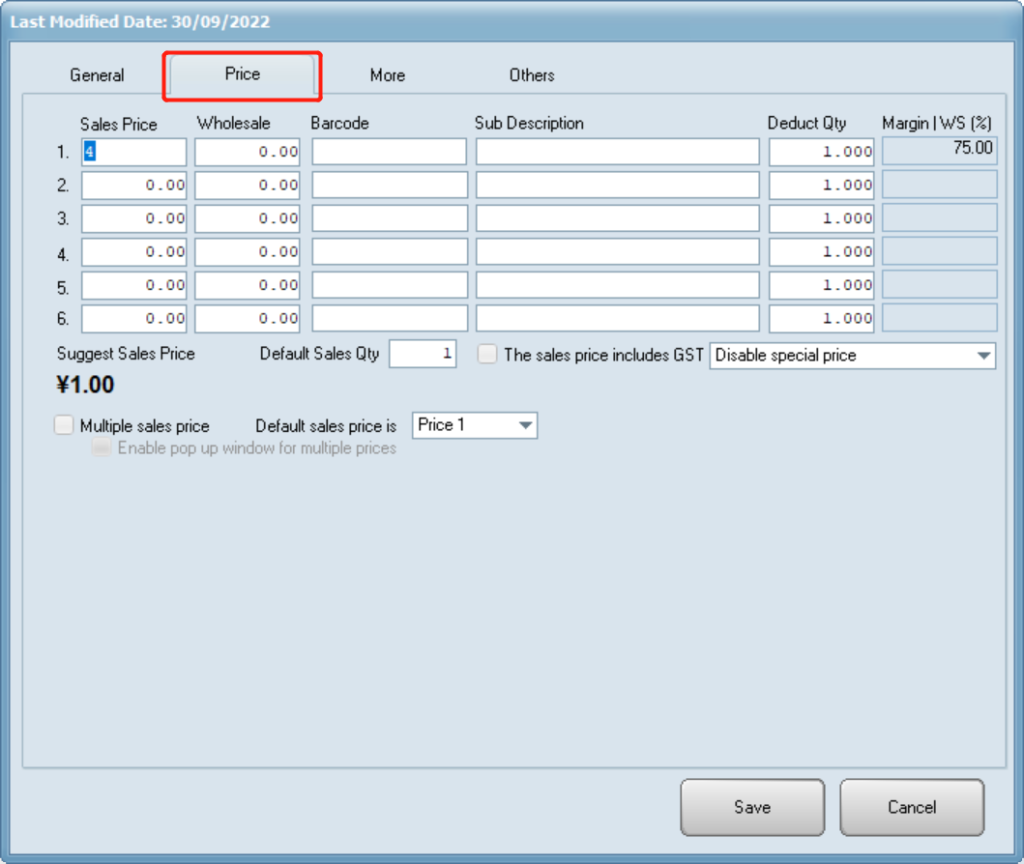Screen dimensions: 1024x864
Task: Switch to the General tab
Action: pyautogui.click(x=97, y=75)
